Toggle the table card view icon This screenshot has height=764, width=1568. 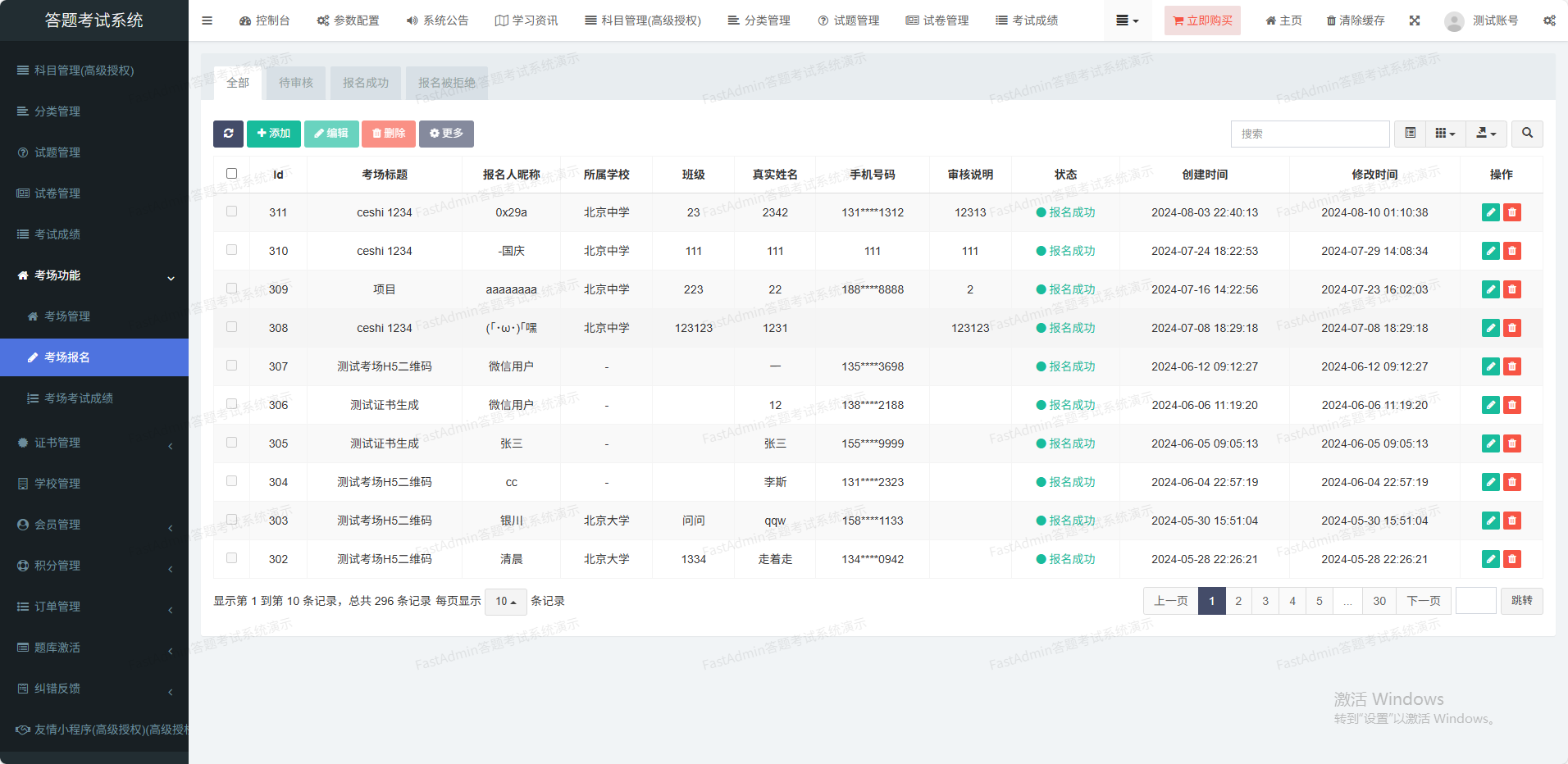point(1410,134)
